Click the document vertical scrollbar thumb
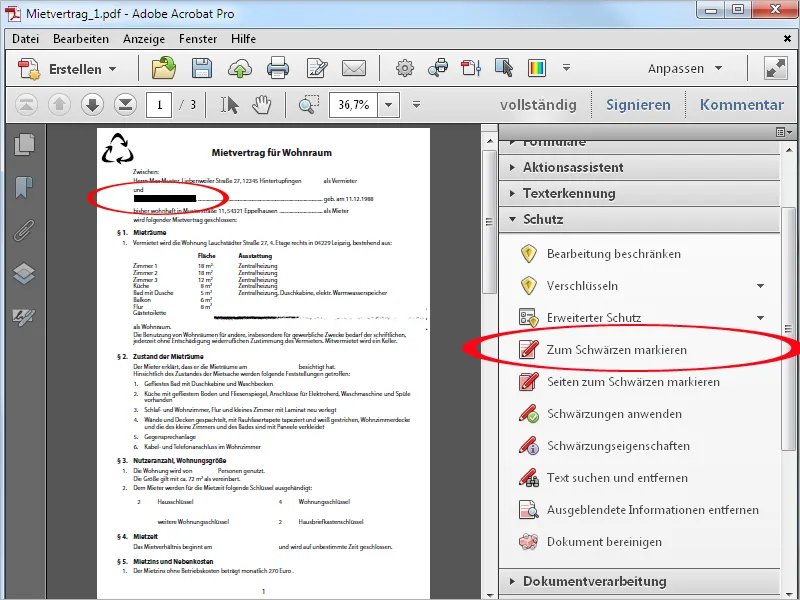 pyautogui.click(x=489, y=221)
